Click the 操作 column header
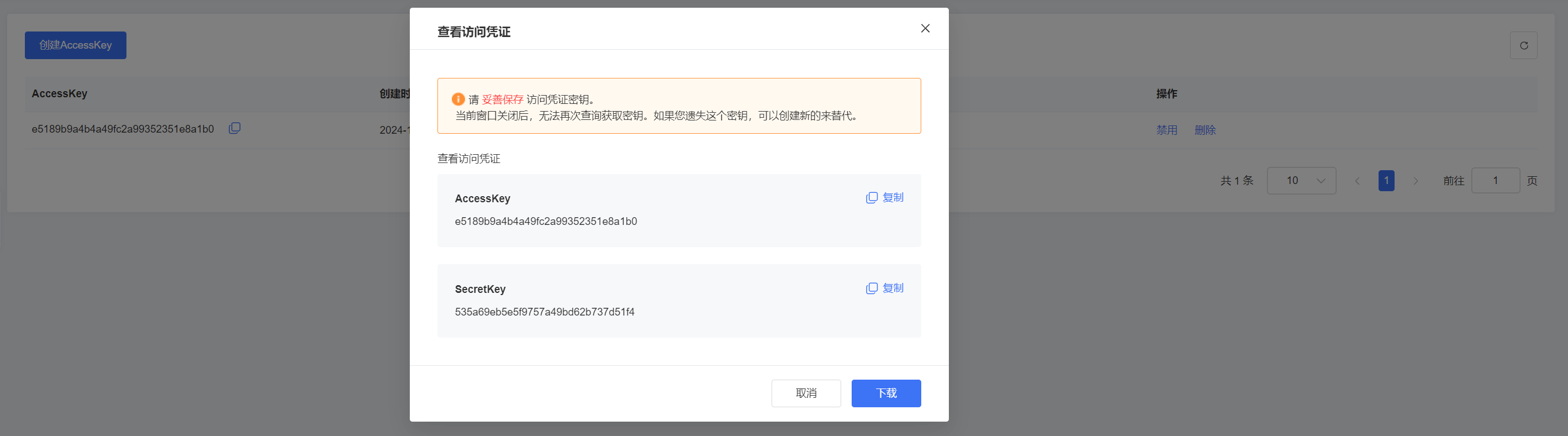The height and width of the screenshot is (436, 1568). (x=1167, y=94)
